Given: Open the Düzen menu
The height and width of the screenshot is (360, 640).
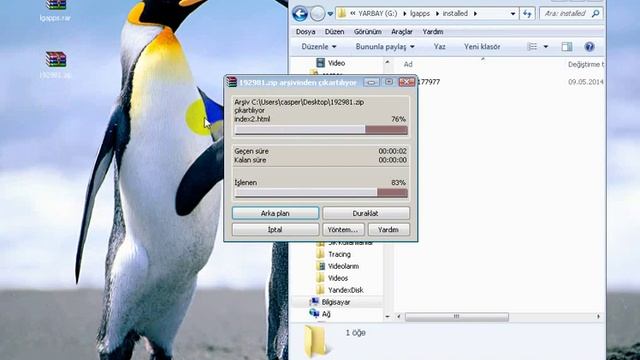Looking at the screenshot, I should click(334, 32).
